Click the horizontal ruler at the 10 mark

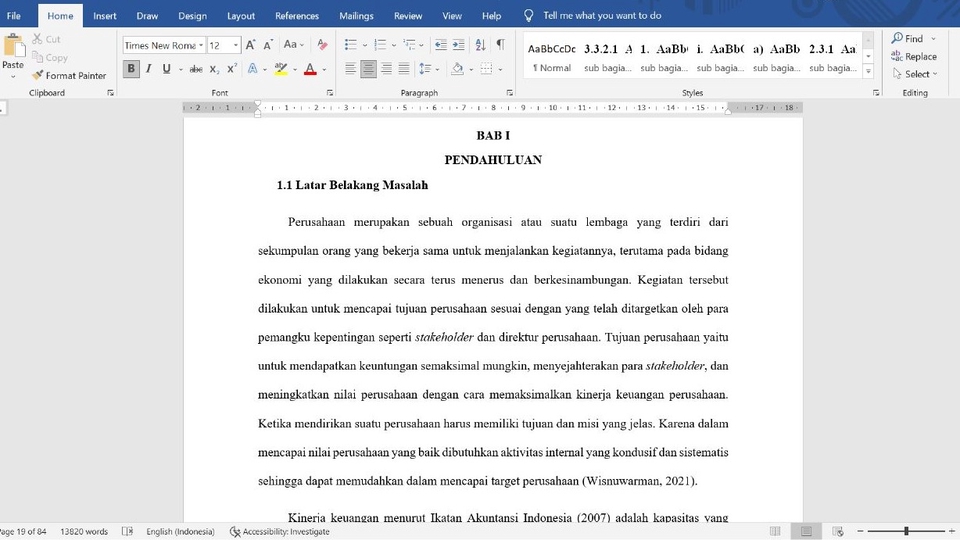coord(553,108)
